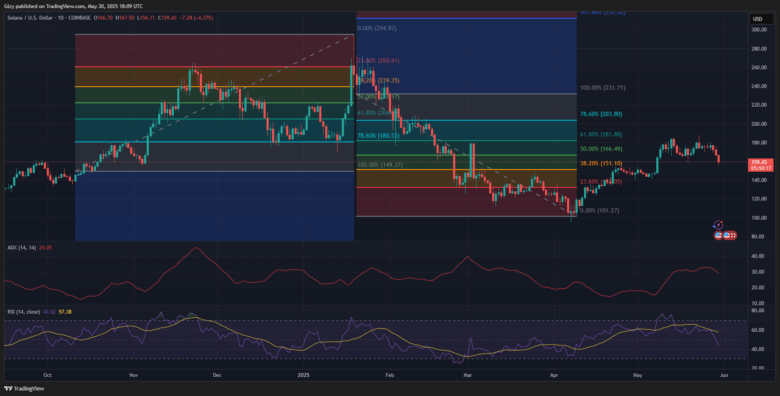Click the 61.80% (181.88) Fibonacci label
The image size is (780, 396).
tap(601, 134)
